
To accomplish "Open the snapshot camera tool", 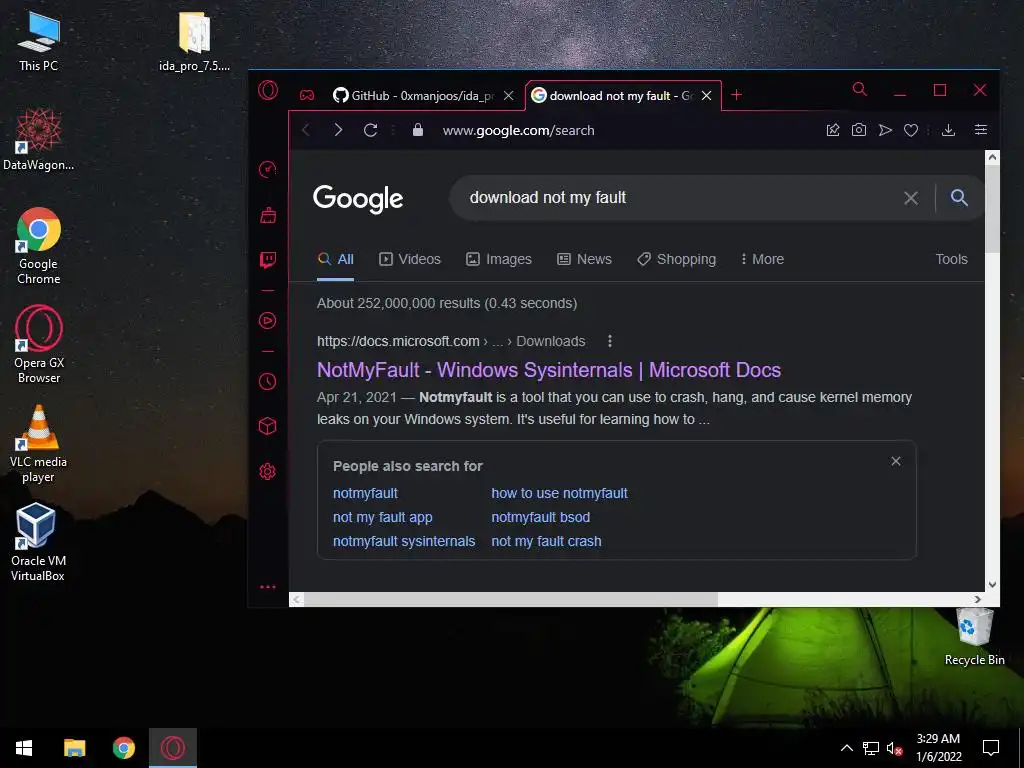I will pos(859,130).
